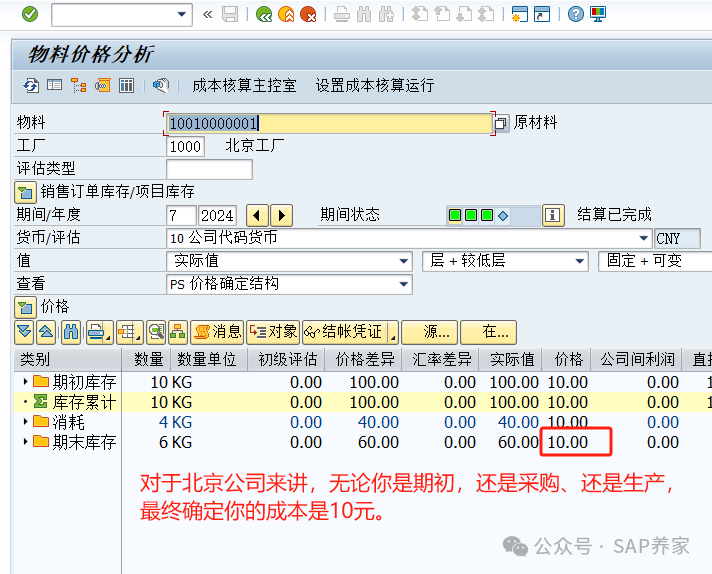This screenshot has width=712, height=574.
Task: Open the search help next to material field
Action: tap(500, 124)
